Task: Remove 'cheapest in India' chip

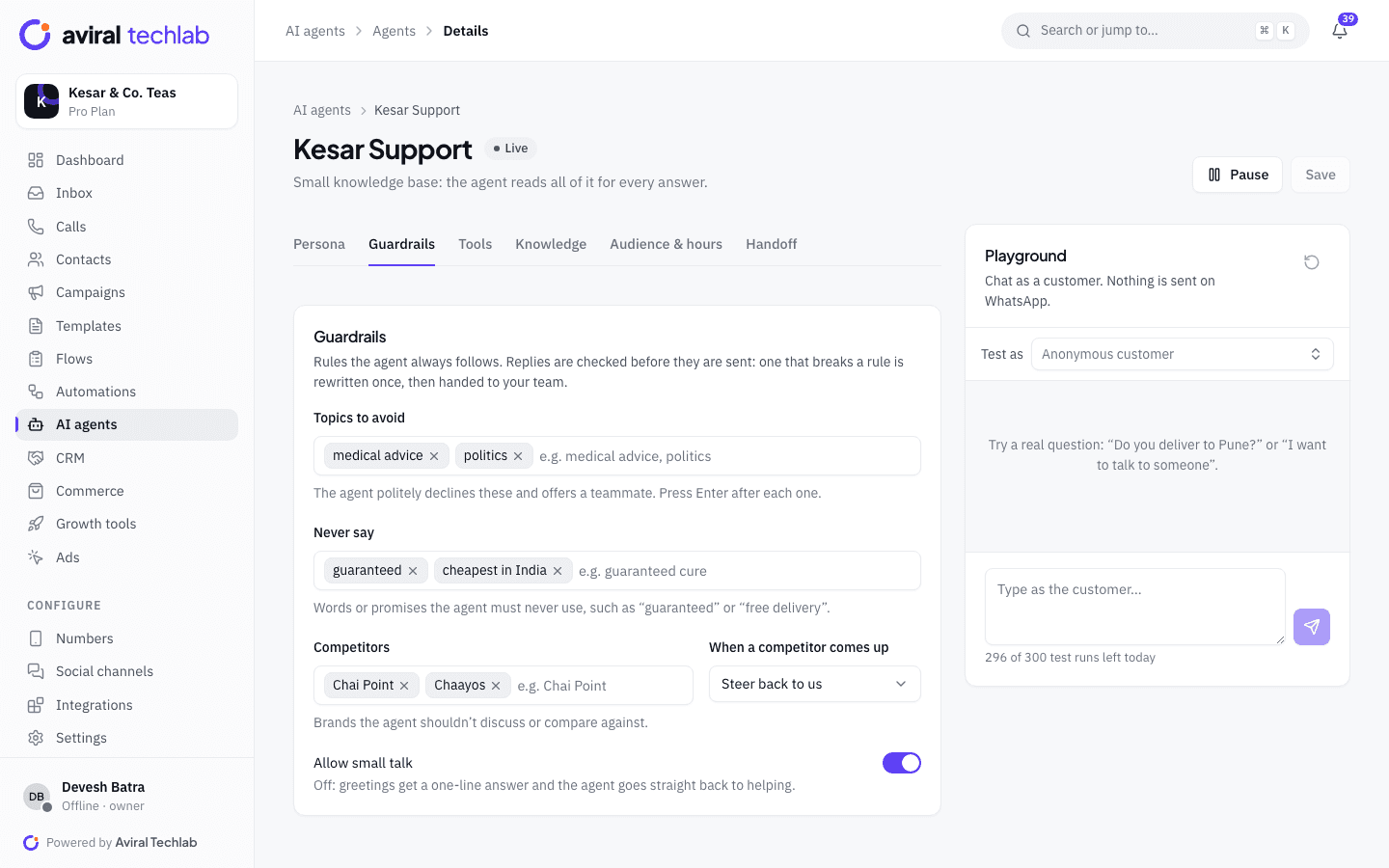Action: click(558, 571)
